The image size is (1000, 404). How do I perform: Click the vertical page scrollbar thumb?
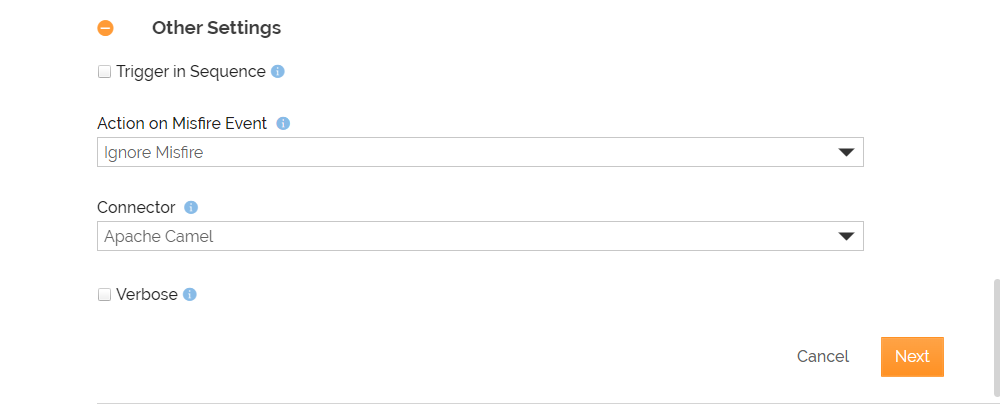(x=997, y=337)
